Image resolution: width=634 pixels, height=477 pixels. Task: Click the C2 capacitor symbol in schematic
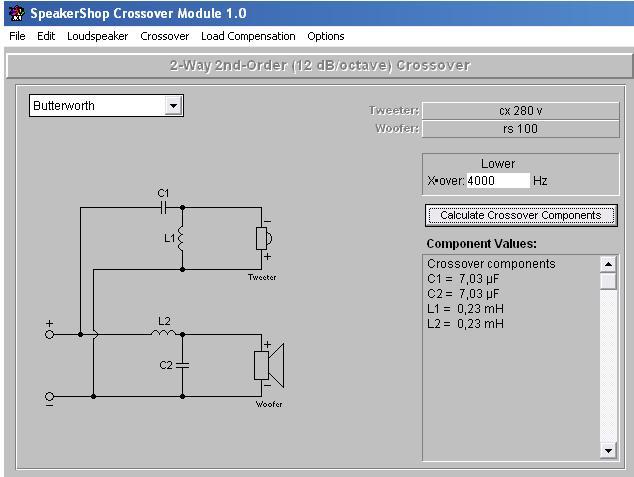click(x=183, y=365)
